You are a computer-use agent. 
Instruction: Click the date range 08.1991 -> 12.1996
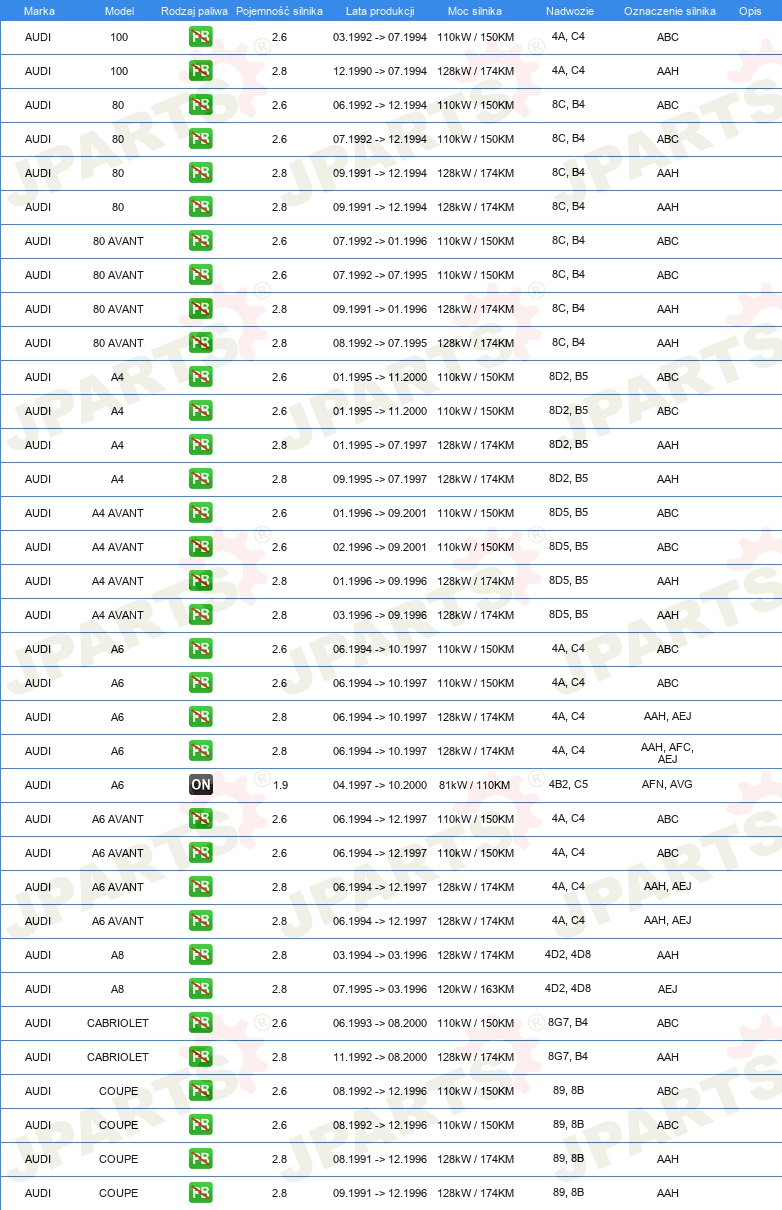click(380, 1159)
